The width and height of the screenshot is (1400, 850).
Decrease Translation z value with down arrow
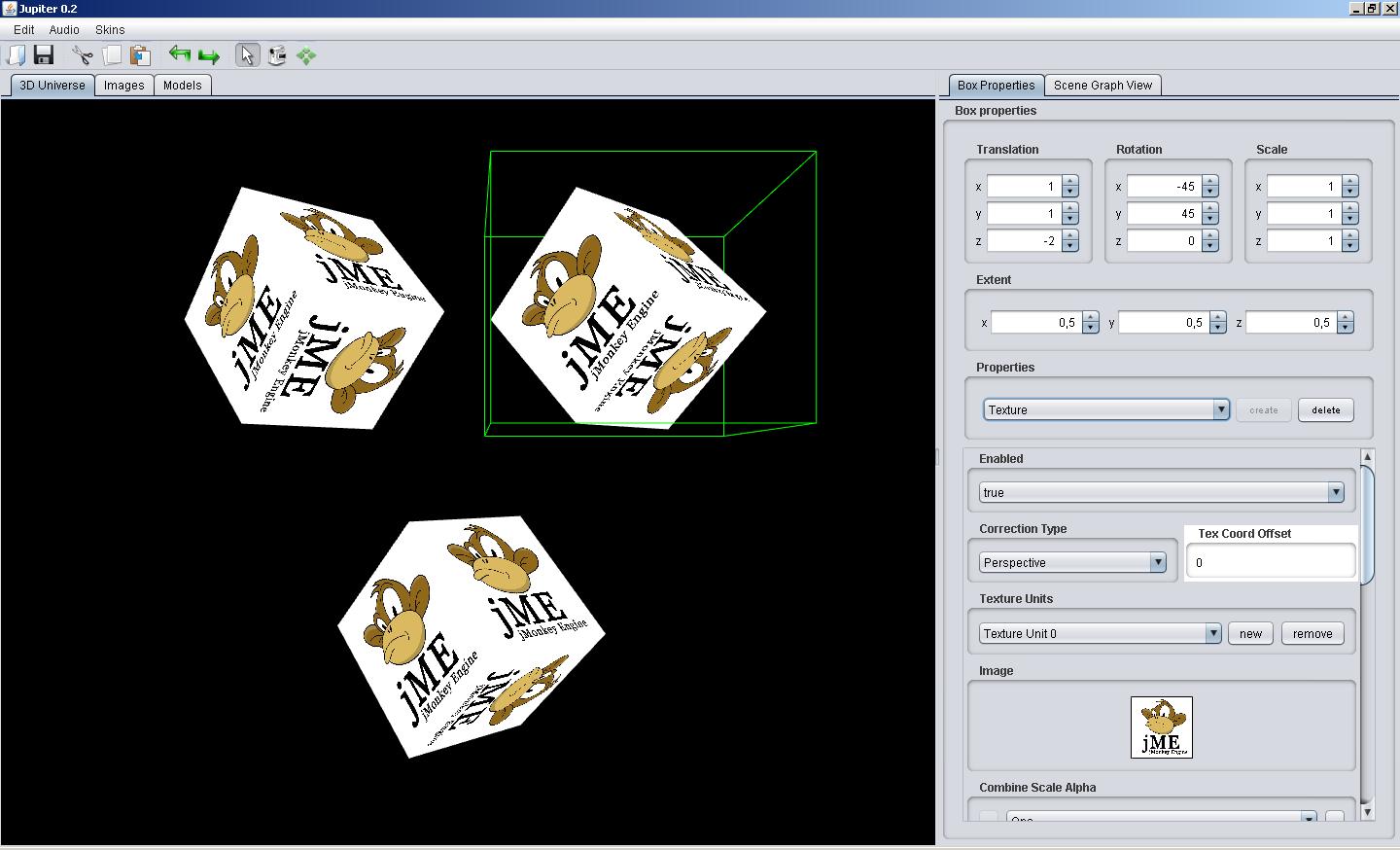point(1070,246)
